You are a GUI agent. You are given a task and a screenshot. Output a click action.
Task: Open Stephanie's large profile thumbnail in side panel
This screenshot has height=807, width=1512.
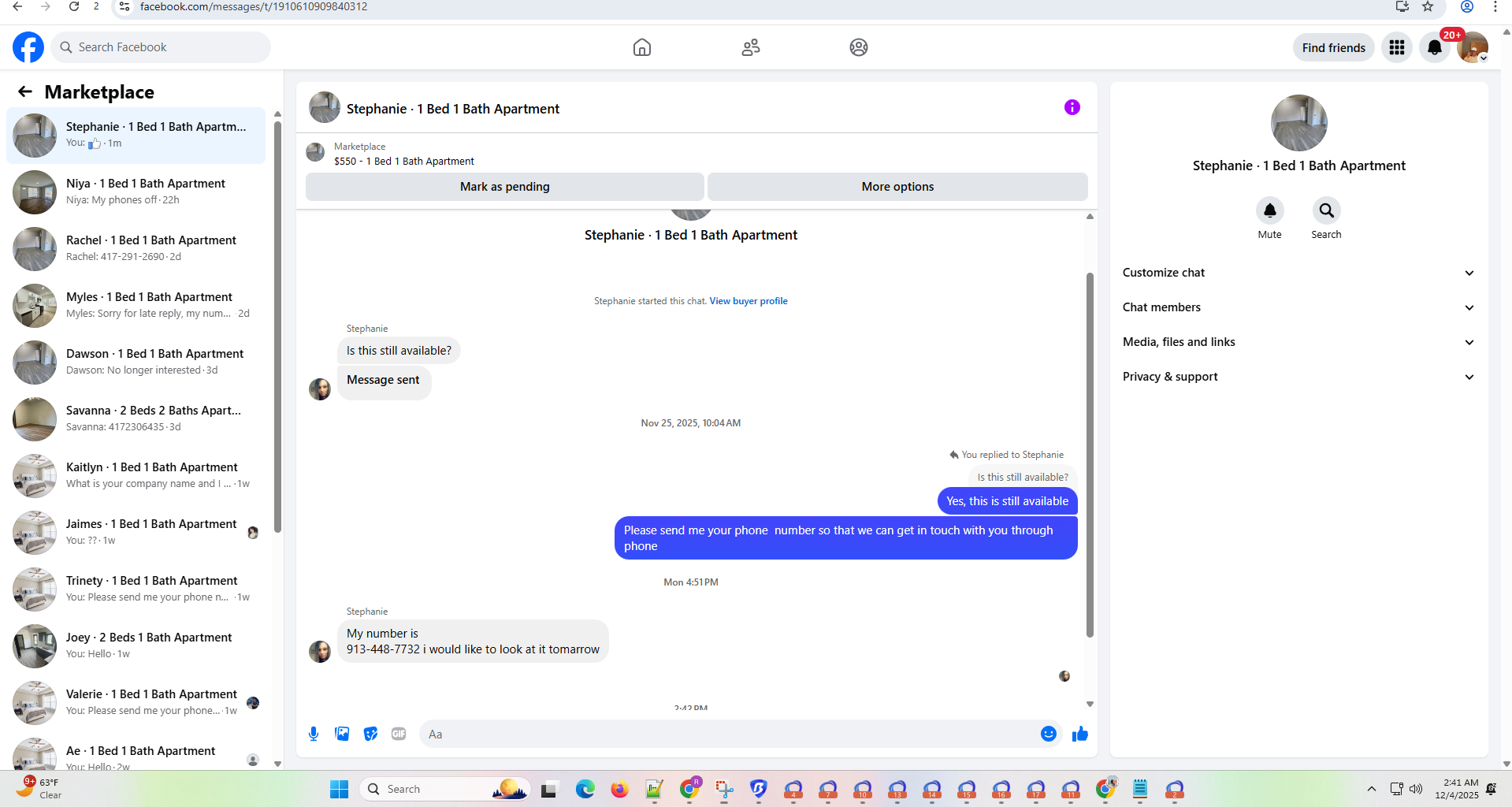coord(1298,123)
